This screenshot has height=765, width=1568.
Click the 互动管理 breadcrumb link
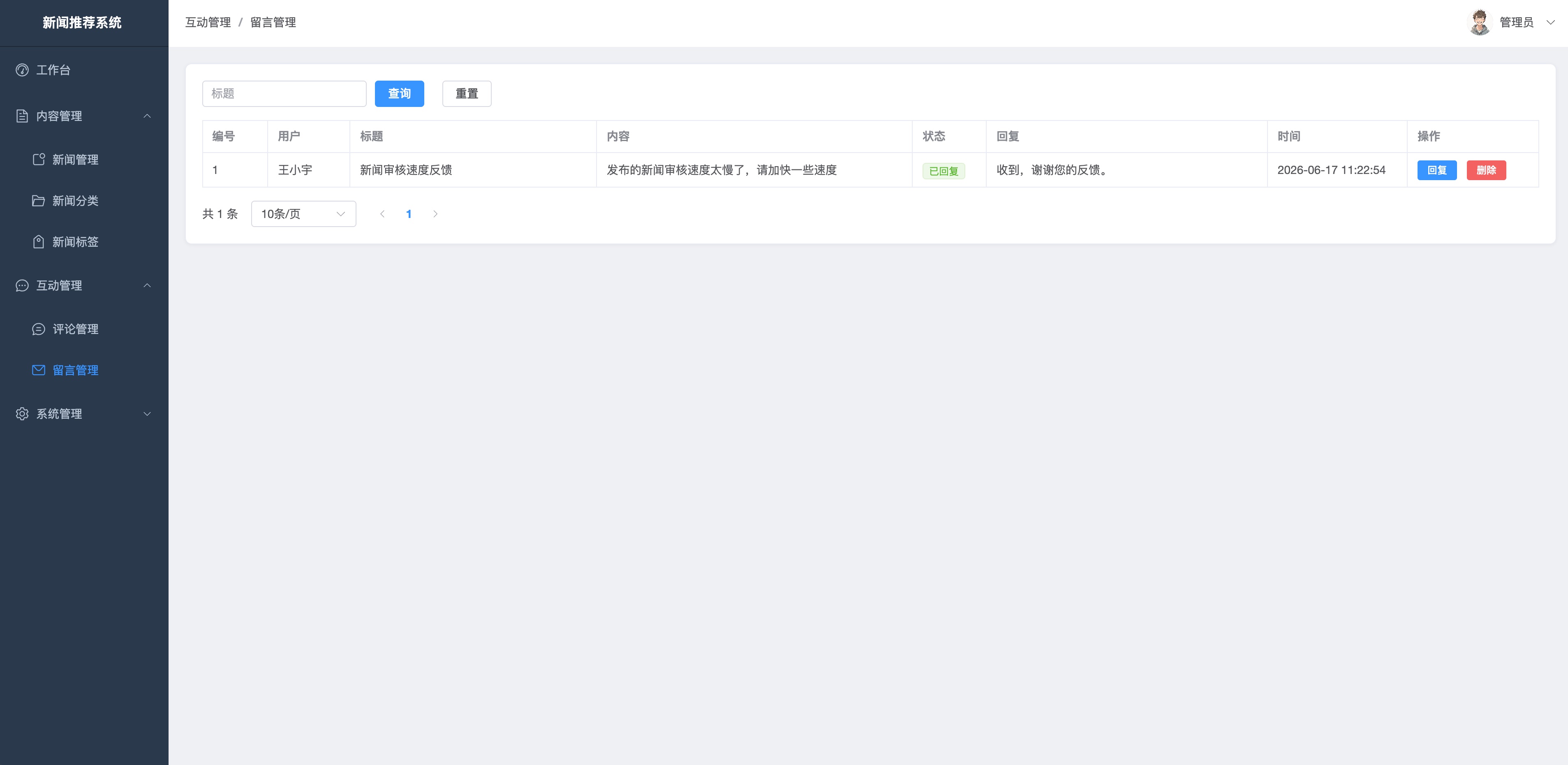(x=208, y=23)
